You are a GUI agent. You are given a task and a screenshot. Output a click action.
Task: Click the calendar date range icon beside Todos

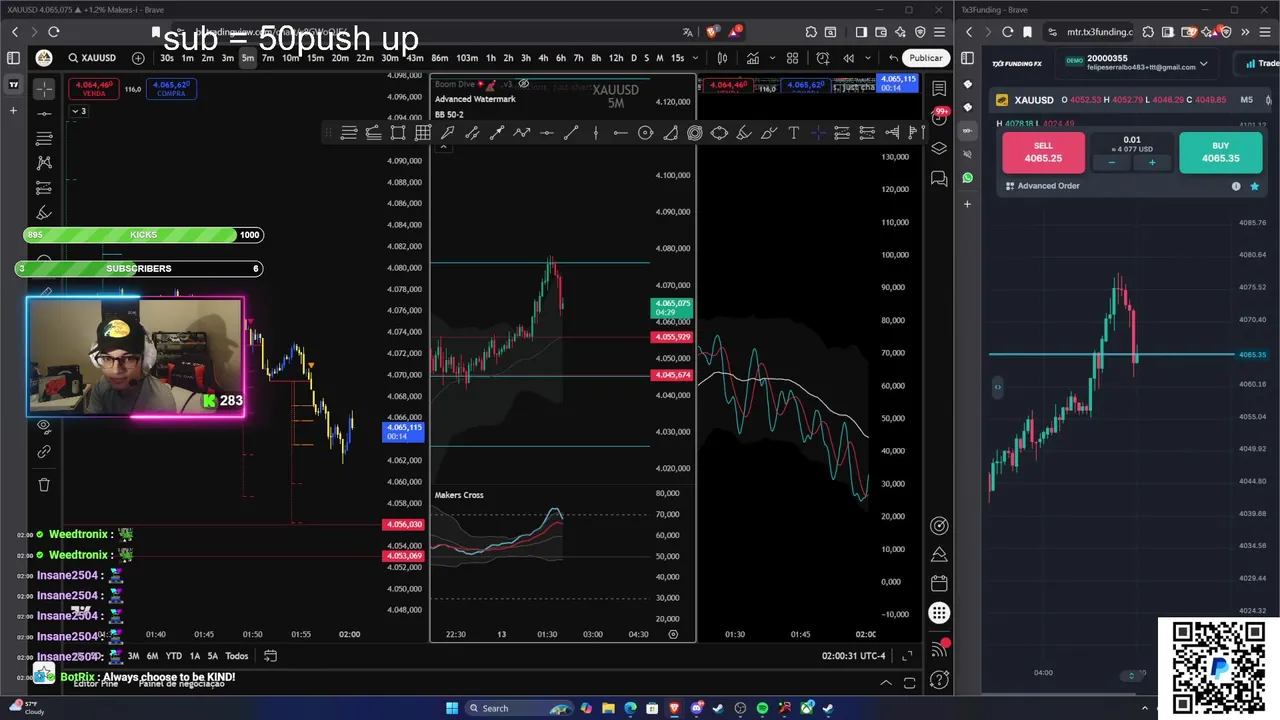[x=270, y=656]
